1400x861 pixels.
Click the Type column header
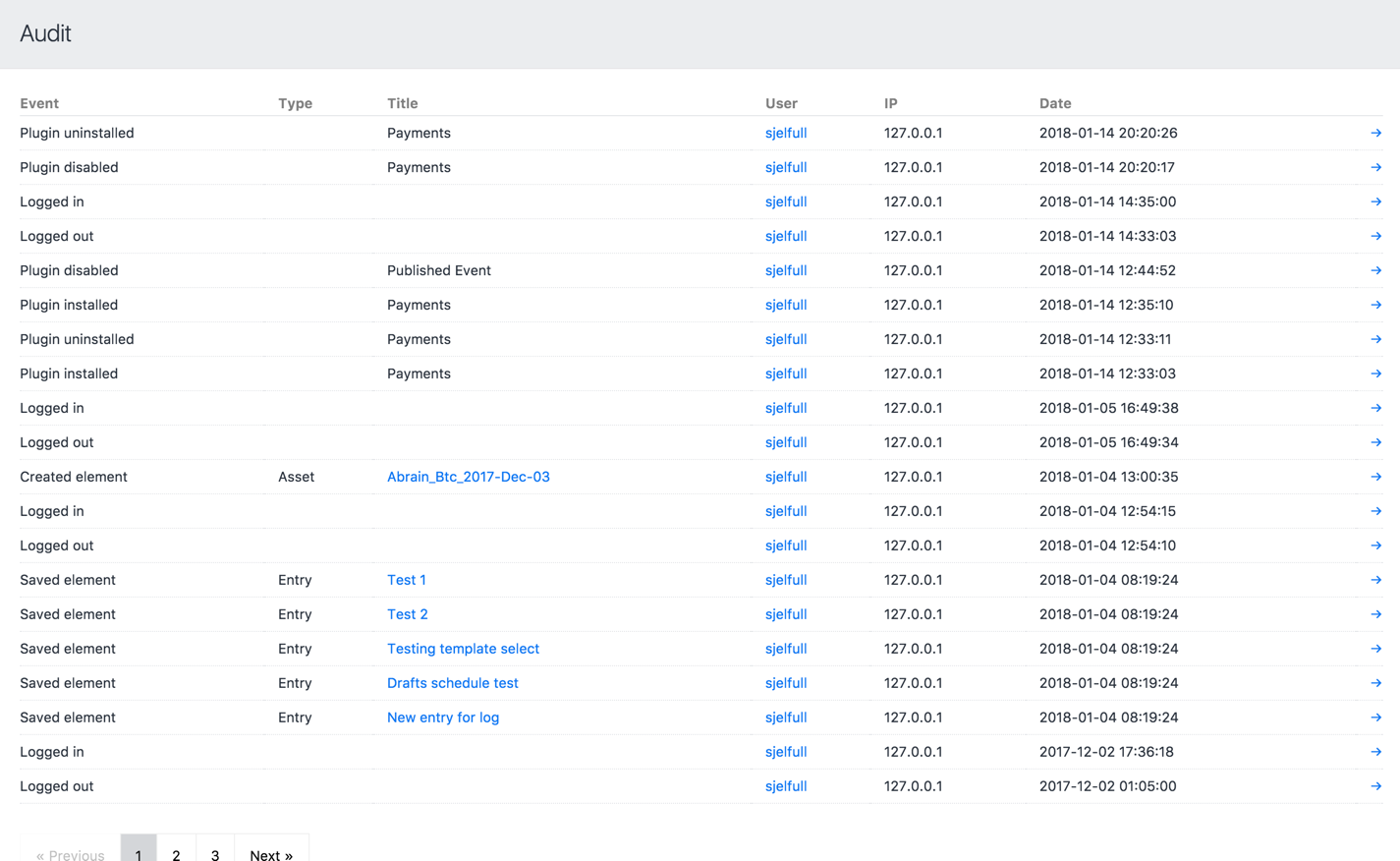point(295,103)
